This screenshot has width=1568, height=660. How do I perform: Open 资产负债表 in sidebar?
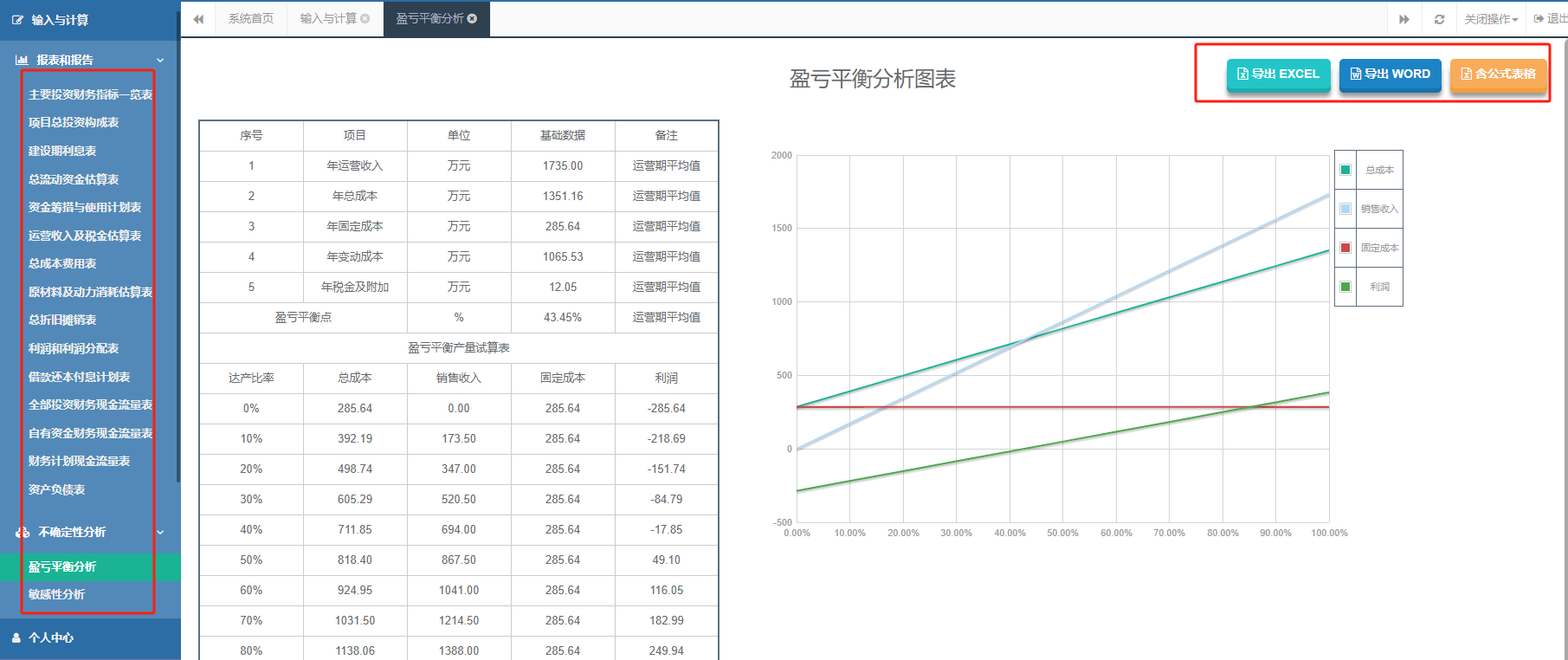click(56, 490)
